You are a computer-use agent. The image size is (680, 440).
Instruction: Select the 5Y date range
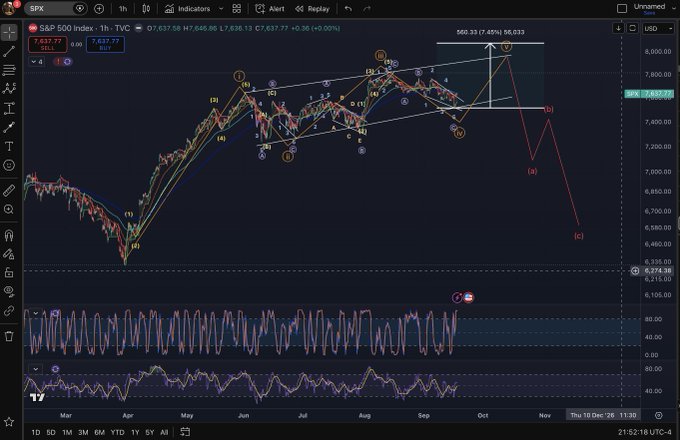click(x=150, y=432)
